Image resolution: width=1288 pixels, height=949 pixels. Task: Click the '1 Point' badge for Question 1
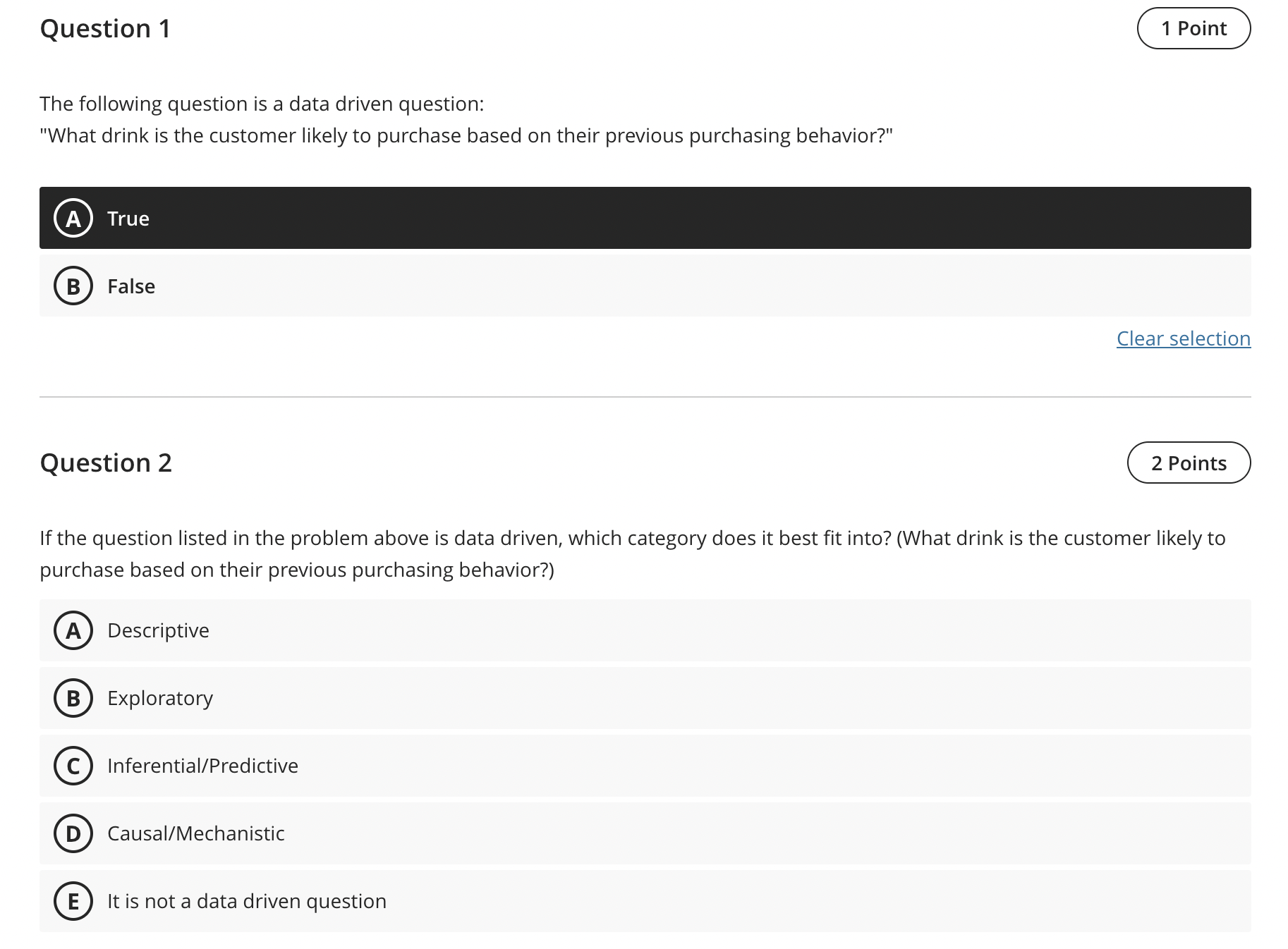coord(1193,28)
